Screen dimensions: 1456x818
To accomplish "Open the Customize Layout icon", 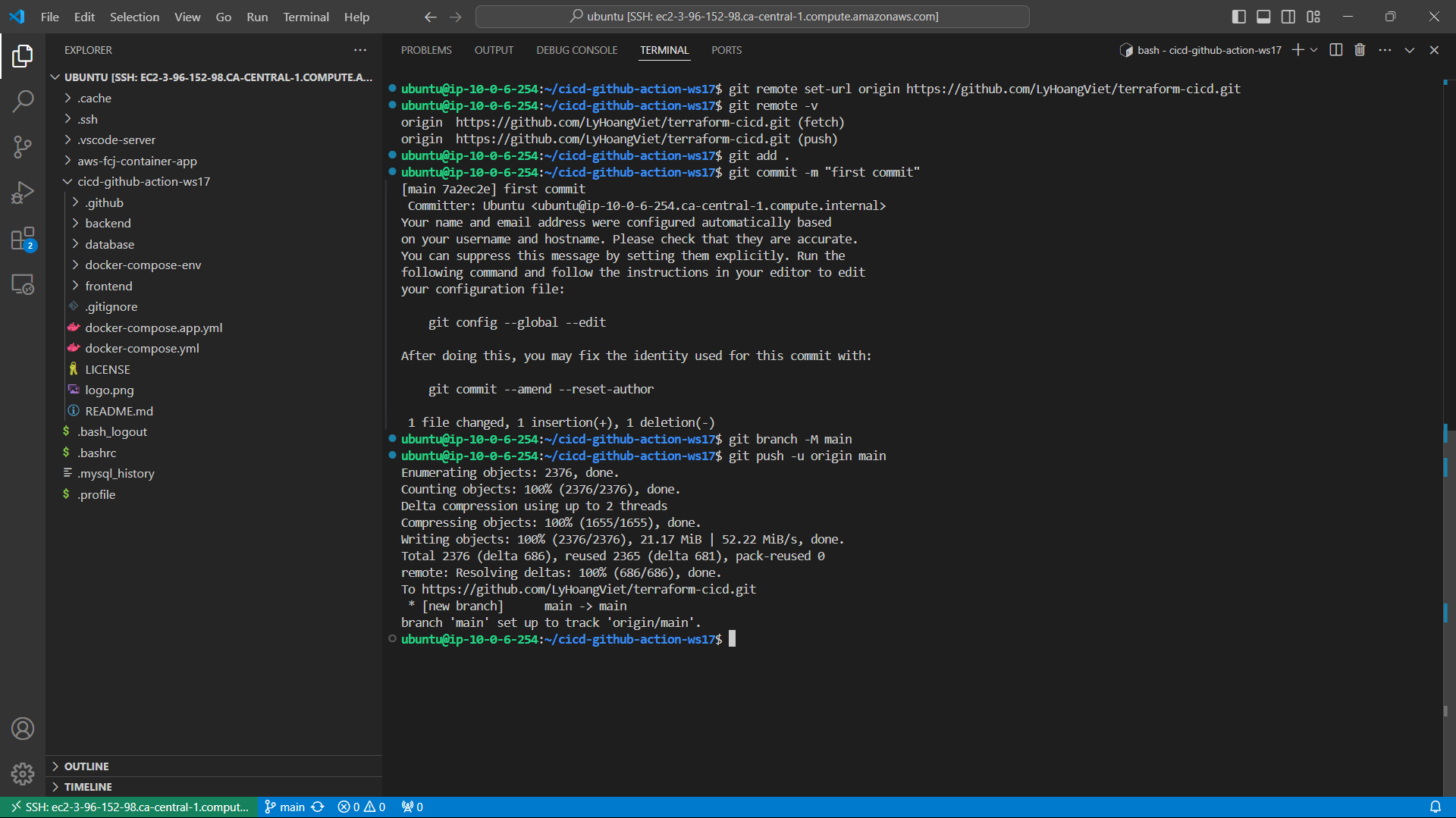I will pyautogui.click(x=1313, y=17).
